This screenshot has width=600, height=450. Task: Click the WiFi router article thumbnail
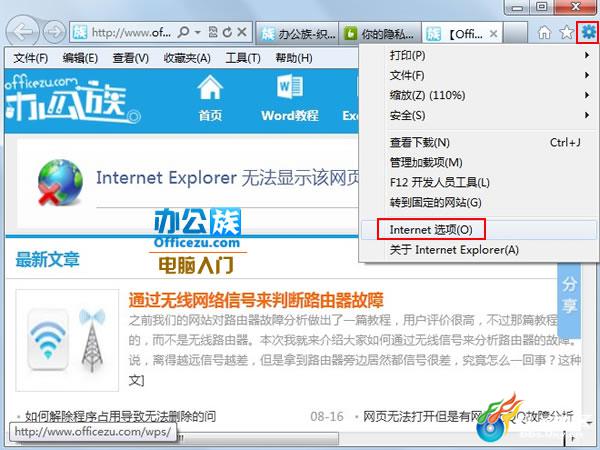click(x=67, y=340)
